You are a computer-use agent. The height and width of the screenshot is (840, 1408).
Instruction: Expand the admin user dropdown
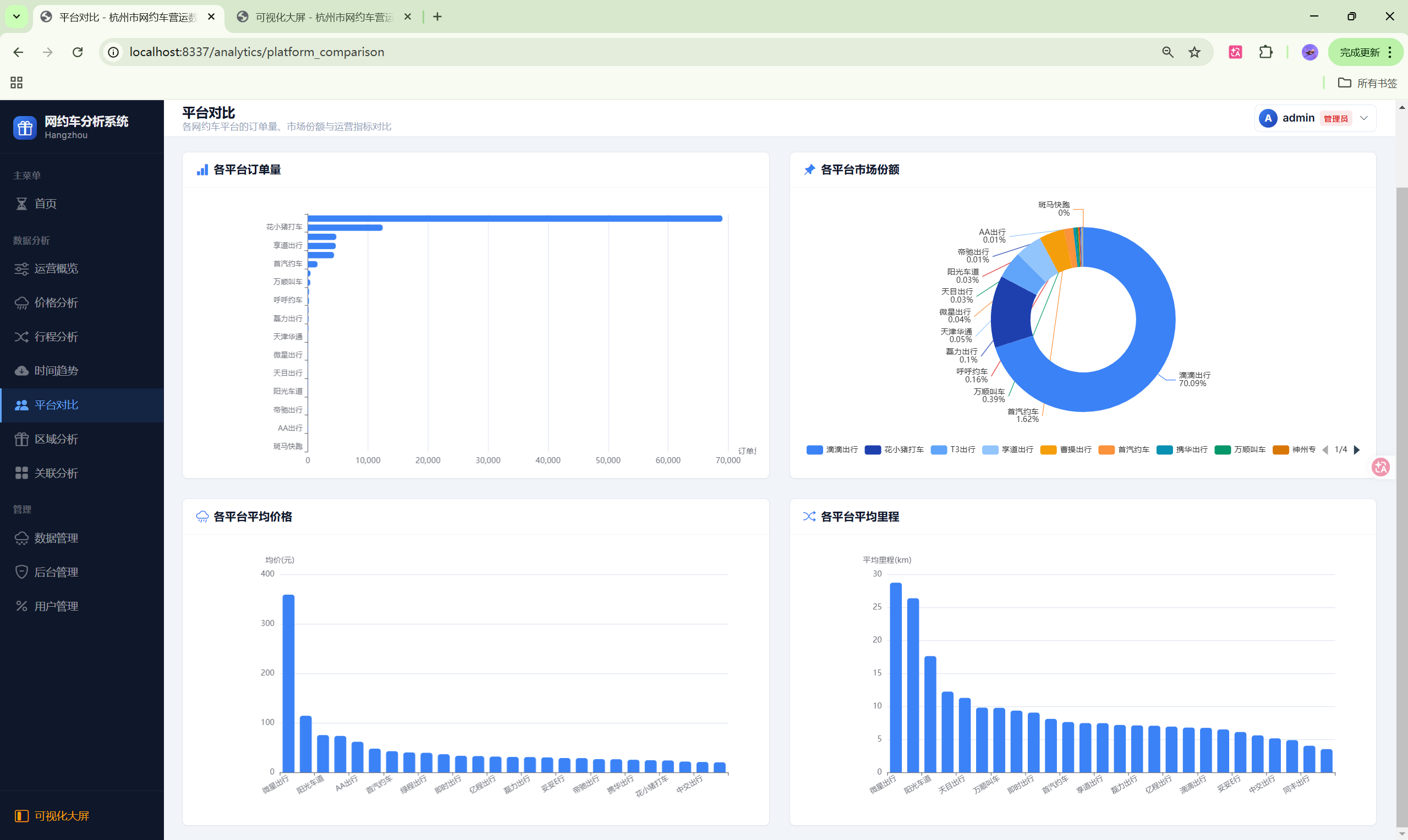click(x=1364, y=118)
